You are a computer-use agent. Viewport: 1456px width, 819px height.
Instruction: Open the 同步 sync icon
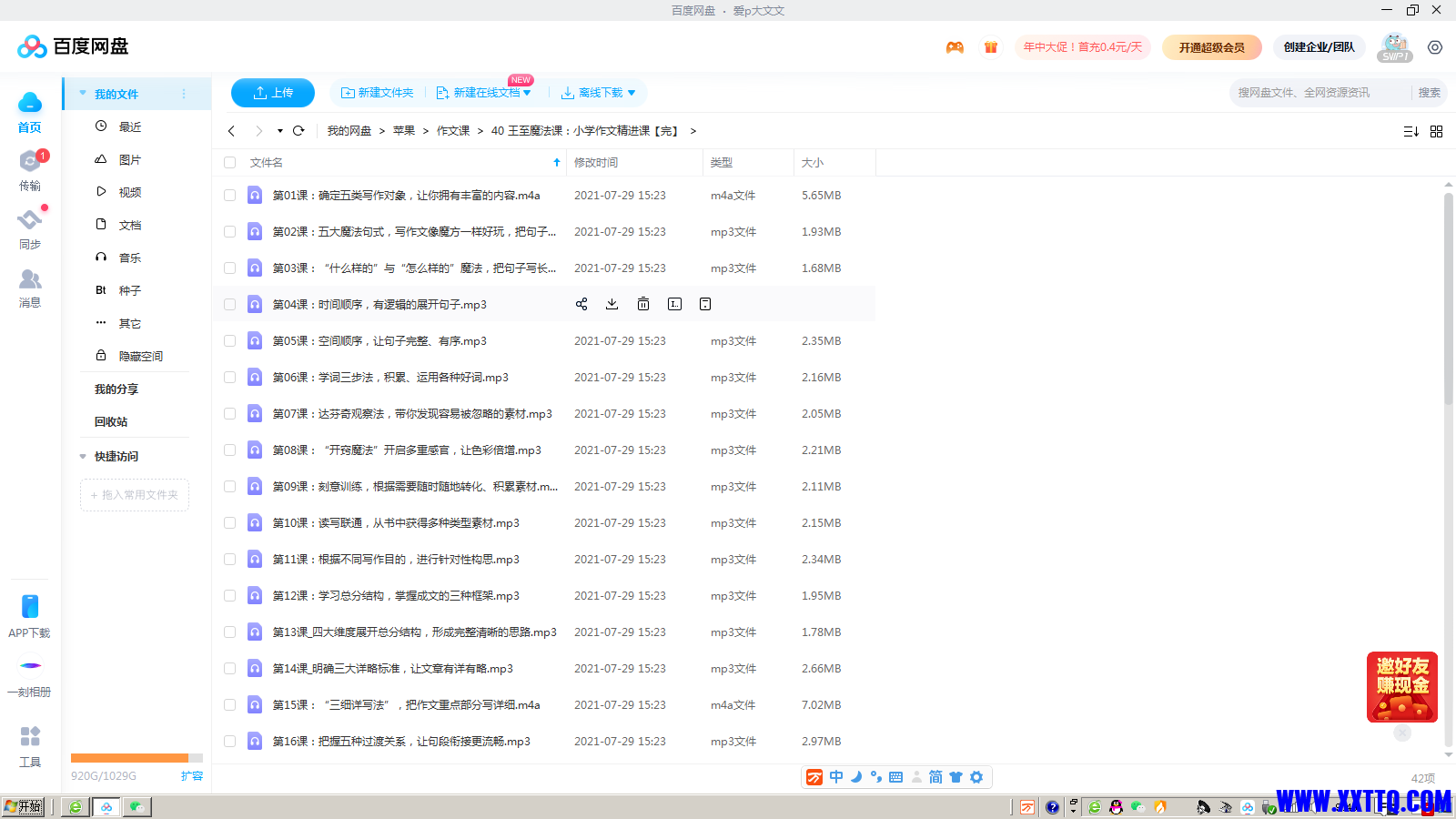30,219
